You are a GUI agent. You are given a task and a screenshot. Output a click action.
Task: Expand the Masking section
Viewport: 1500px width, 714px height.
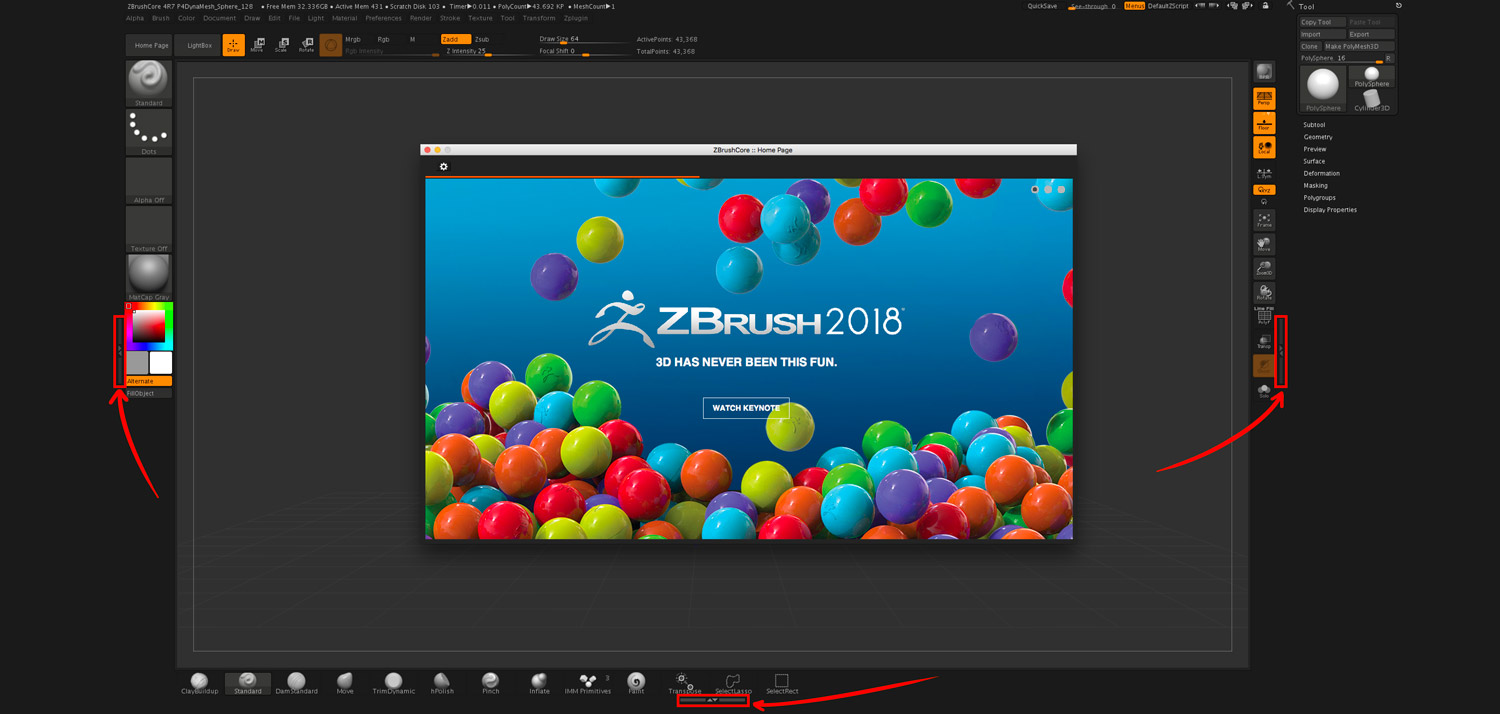click(1316, 185)
